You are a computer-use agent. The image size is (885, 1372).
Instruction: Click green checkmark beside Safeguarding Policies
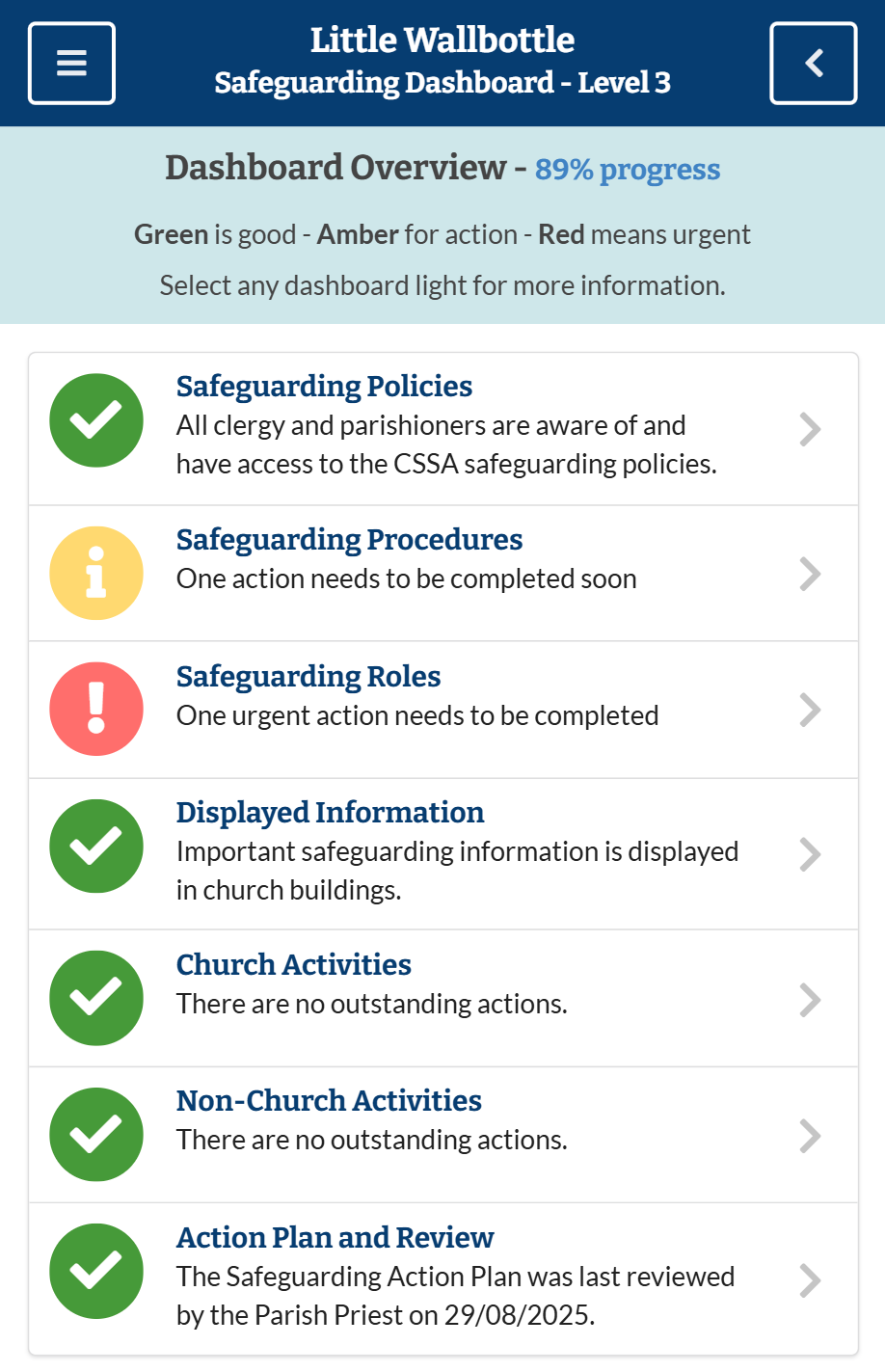pyautogui.click(x=96, y=420)
